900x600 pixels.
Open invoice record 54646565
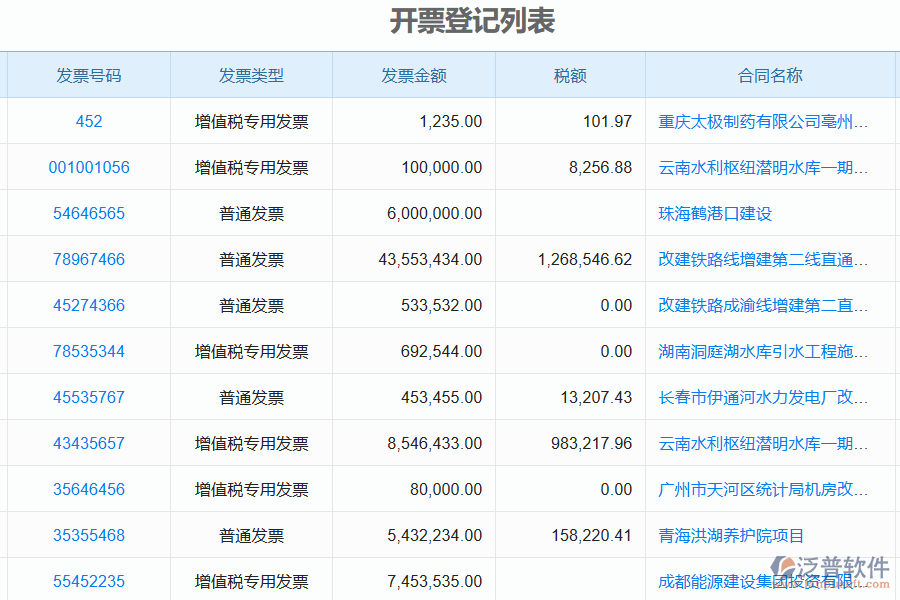pos(89,213)
